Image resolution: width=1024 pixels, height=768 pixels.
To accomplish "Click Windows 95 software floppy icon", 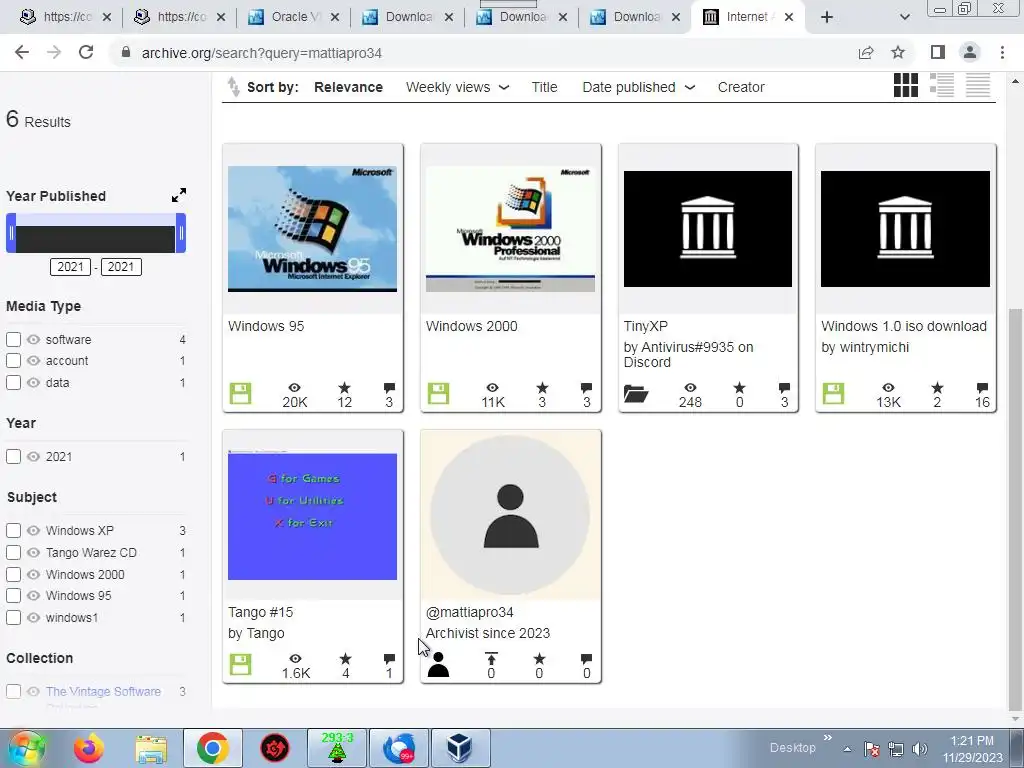I will (240, 394).
